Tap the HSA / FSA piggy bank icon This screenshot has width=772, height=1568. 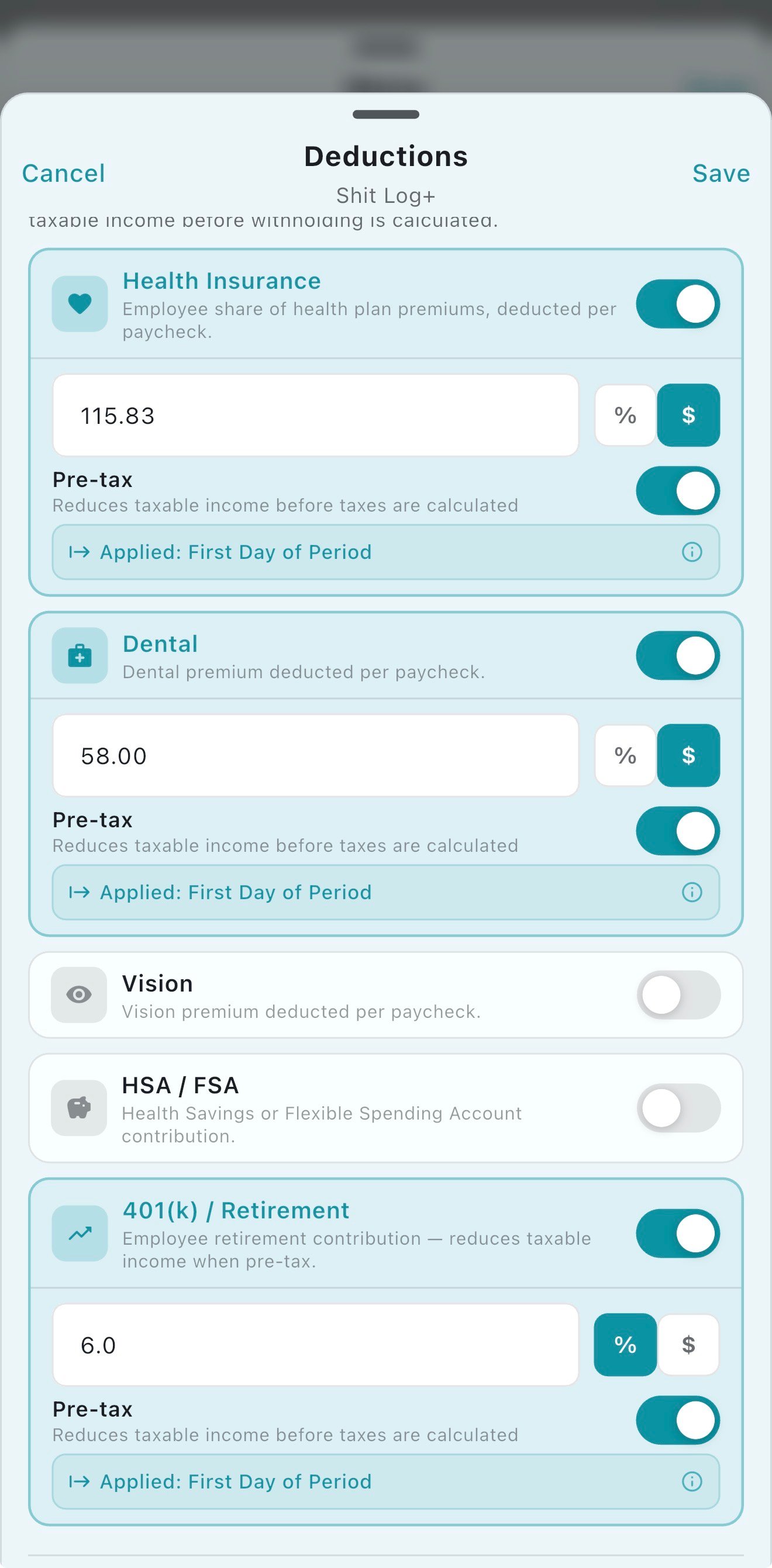[79, 1108]
